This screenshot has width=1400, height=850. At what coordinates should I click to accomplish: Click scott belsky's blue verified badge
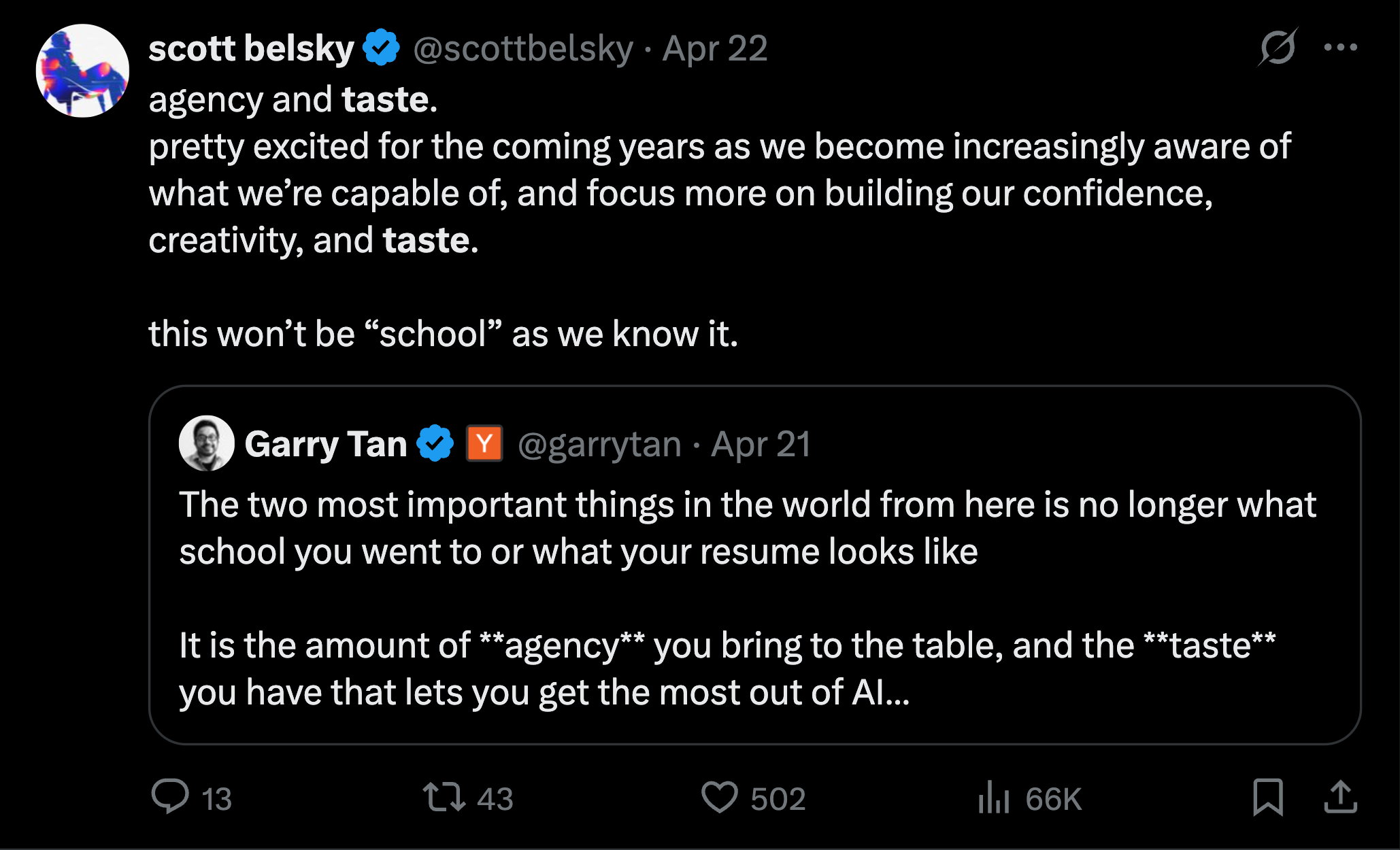pyautogui.click(x=381, y=48)
